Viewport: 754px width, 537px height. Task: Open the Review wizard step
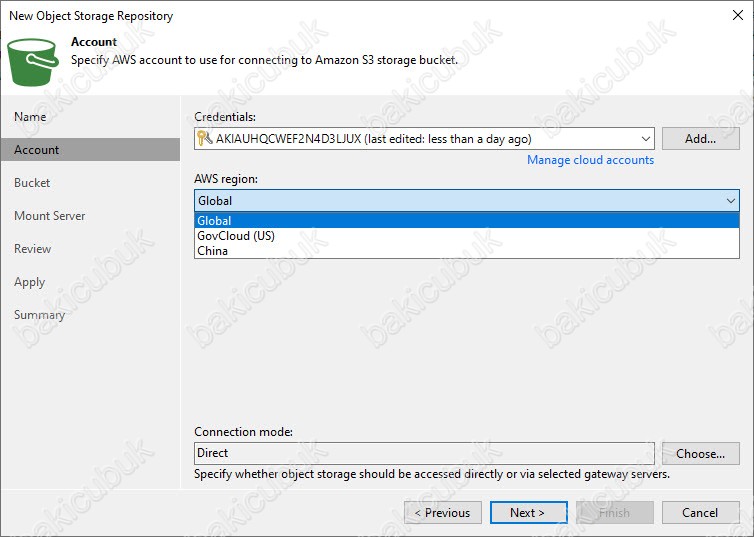(32, 249)
